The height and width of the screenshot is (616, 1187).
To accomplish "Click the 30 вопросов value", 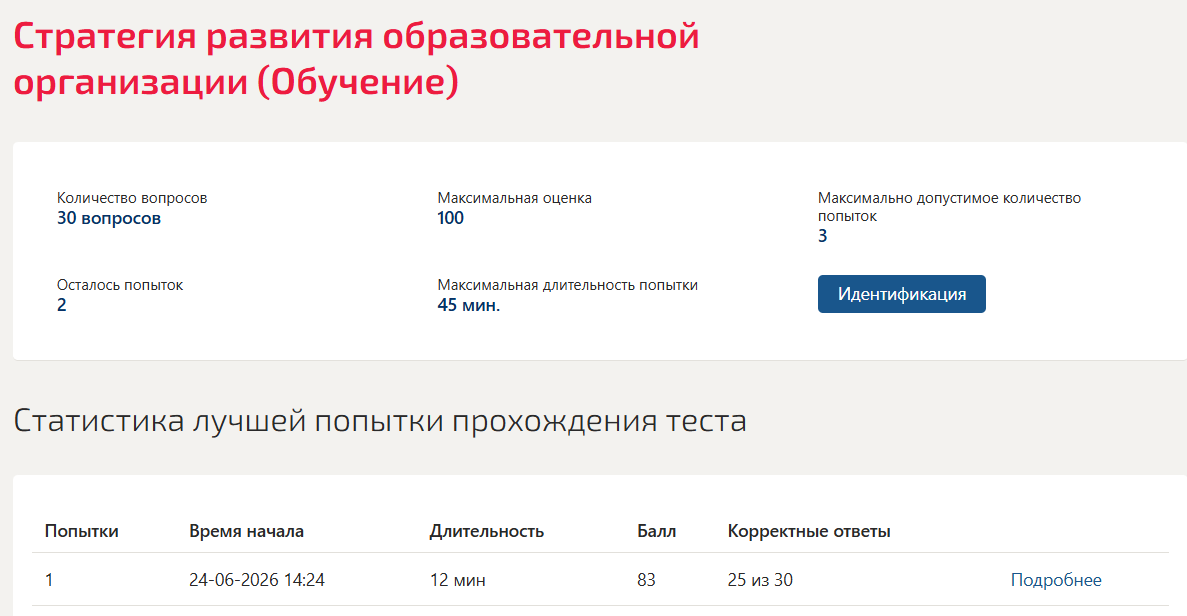I will [109, 218].
